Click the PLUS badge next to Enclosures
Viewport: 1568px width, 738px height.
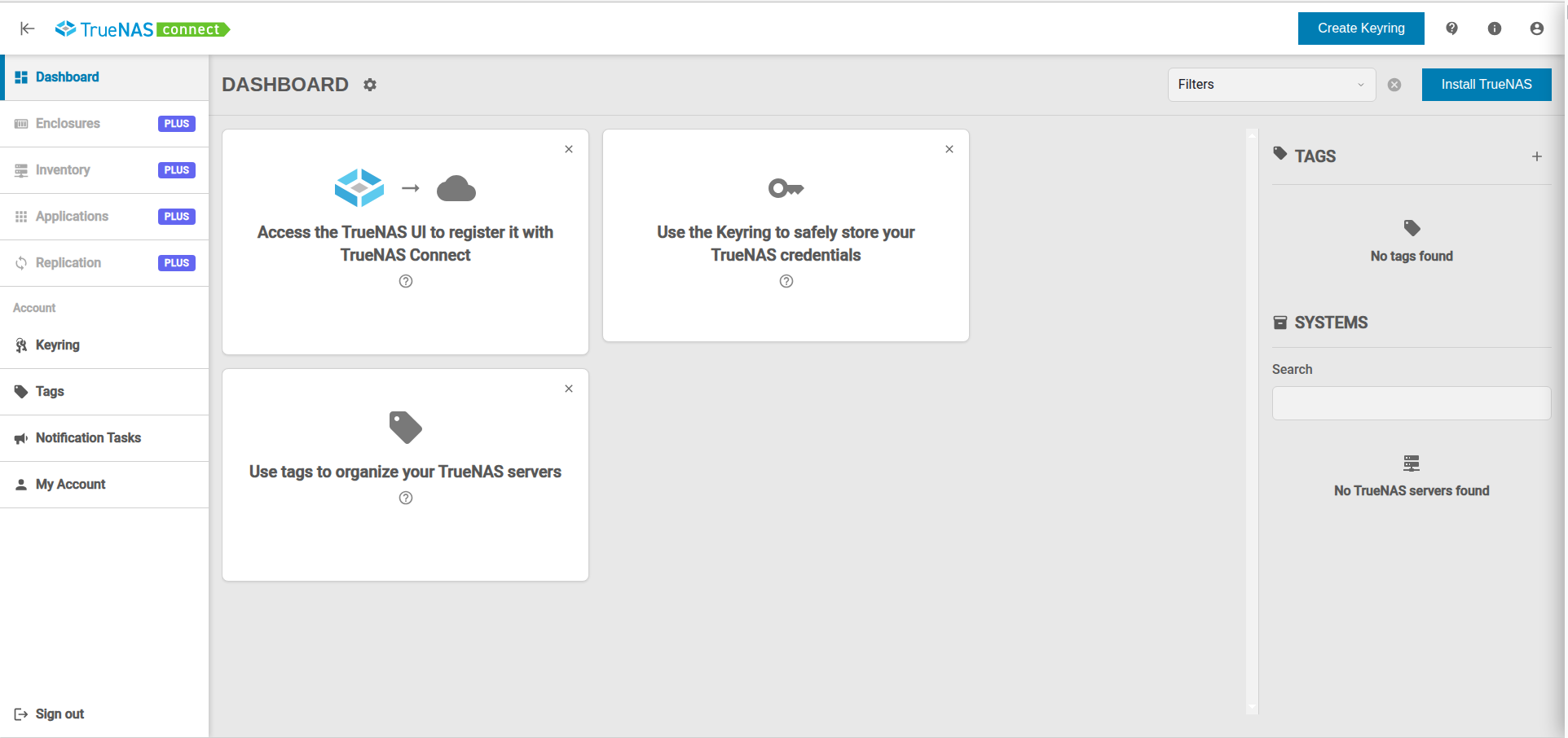(x=177, y=124)
